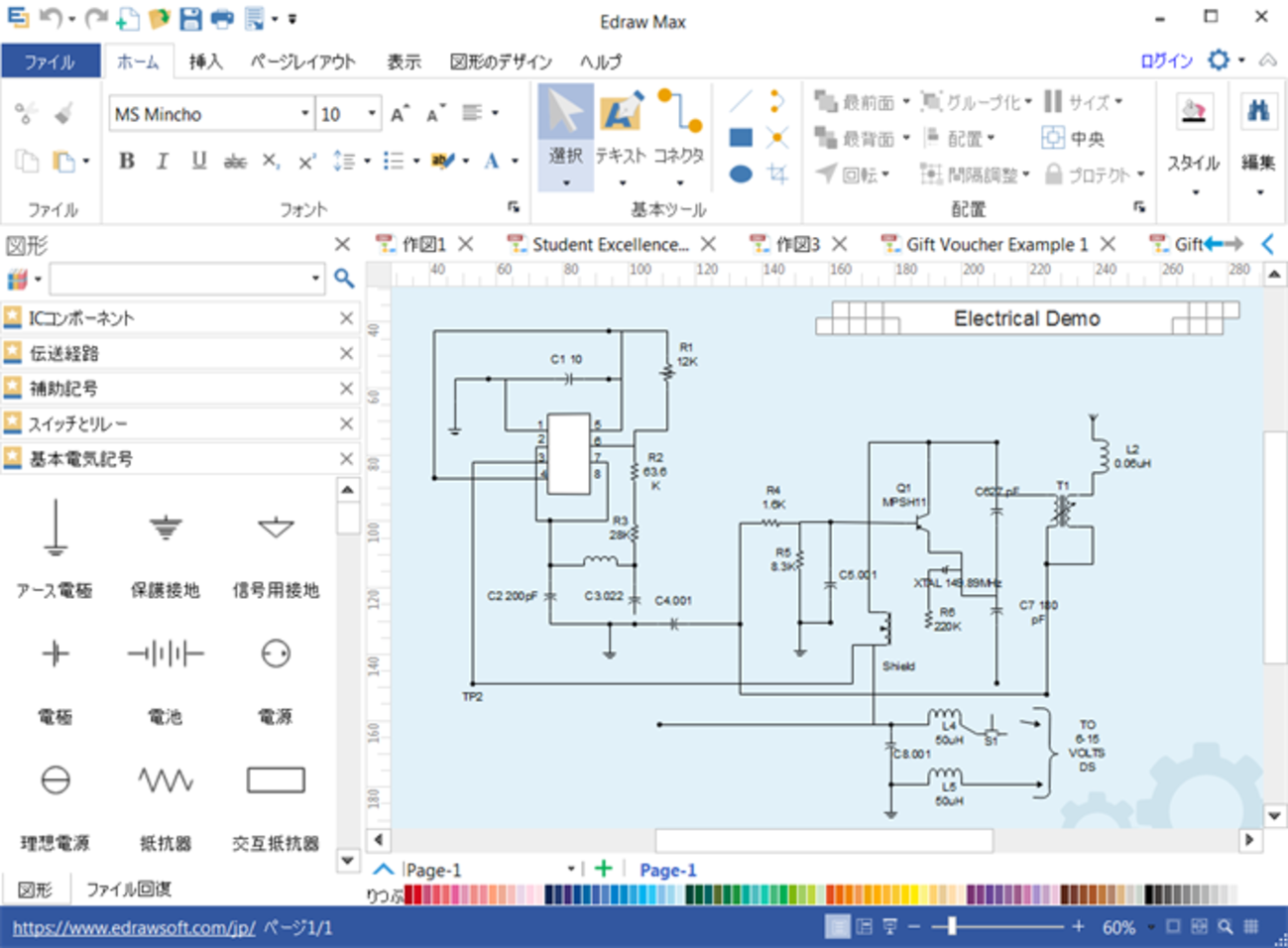The height and width of the screenshot is (948, 1288).
Task: Click the zoom slider handle in the status bar
Action: pyautogui.click(x=952, y=927)
